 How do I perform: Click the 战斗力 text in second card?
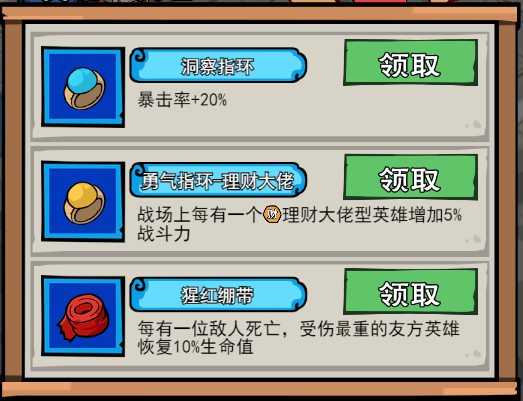164,234
